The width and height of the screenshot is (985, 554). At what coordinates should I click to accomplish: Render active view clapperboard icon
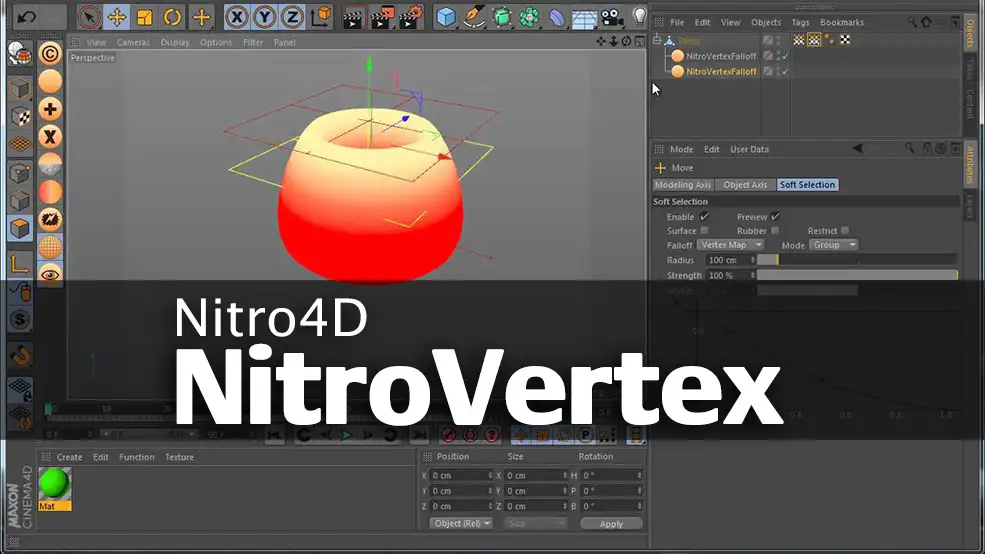click(x=354, y=17)
